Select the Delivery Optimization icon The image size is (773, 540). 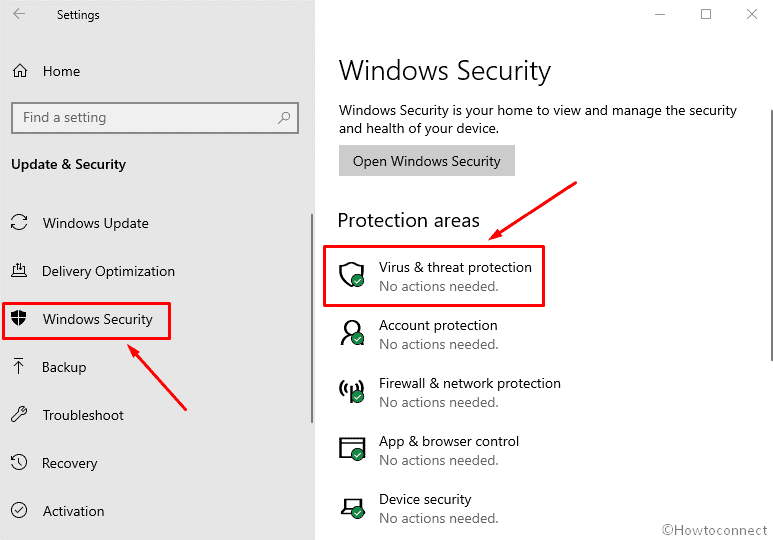(19, 271)
